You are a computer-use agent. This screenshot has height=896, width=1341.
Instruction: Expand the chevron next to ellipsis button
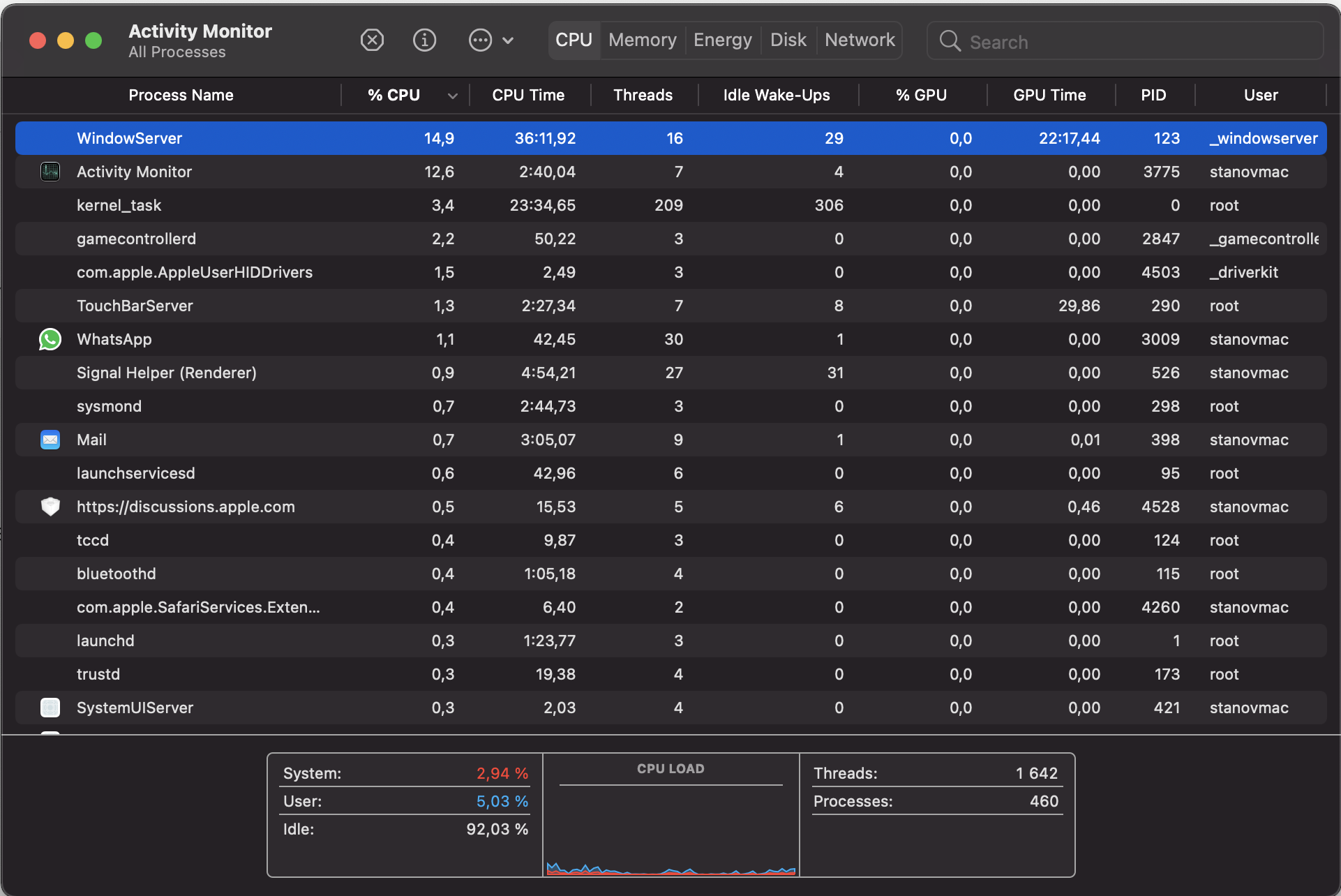[x=509, y=40]
